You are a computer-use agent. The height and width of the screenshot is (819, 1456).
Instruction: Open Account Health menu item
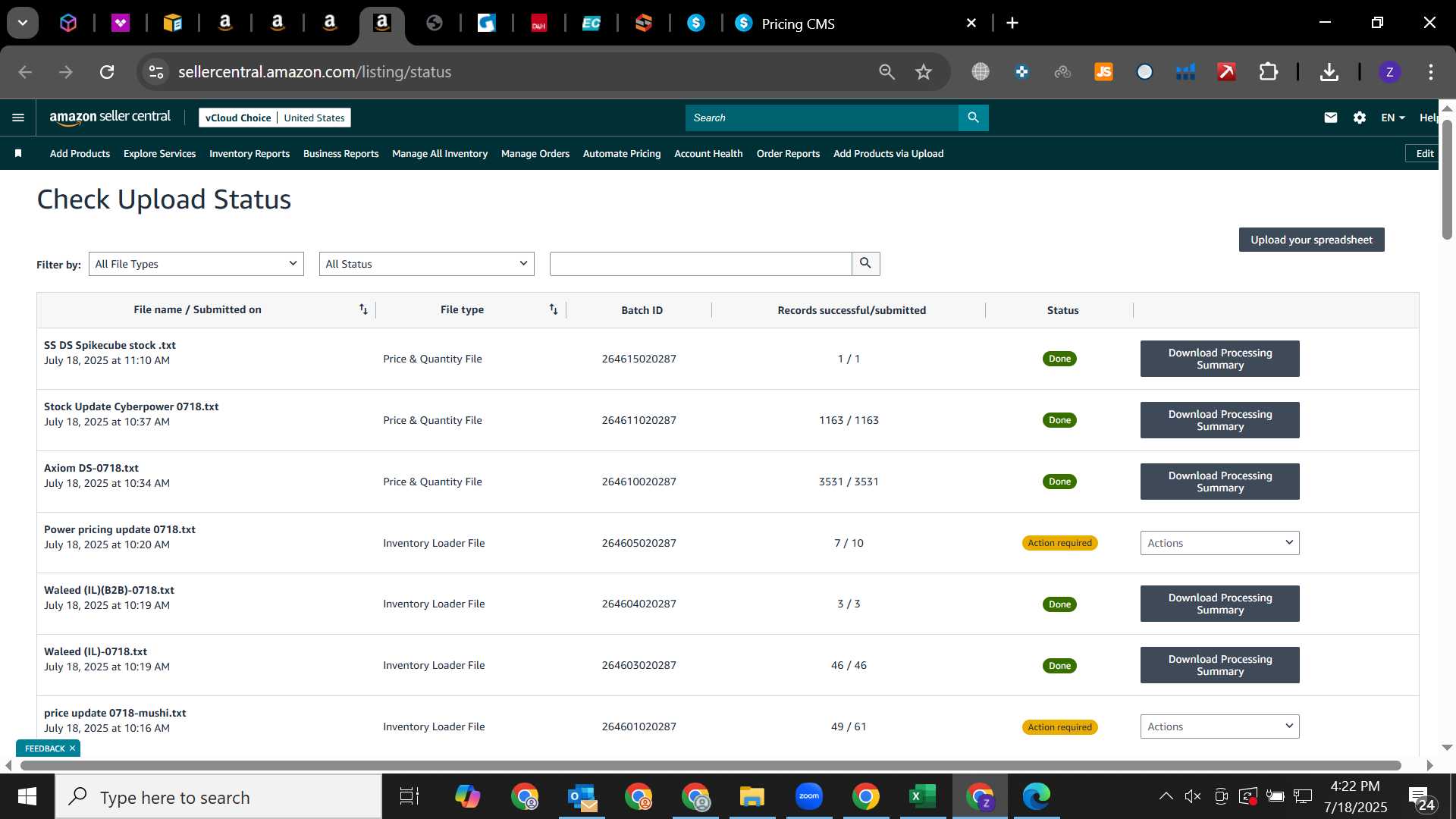point(708,153)
